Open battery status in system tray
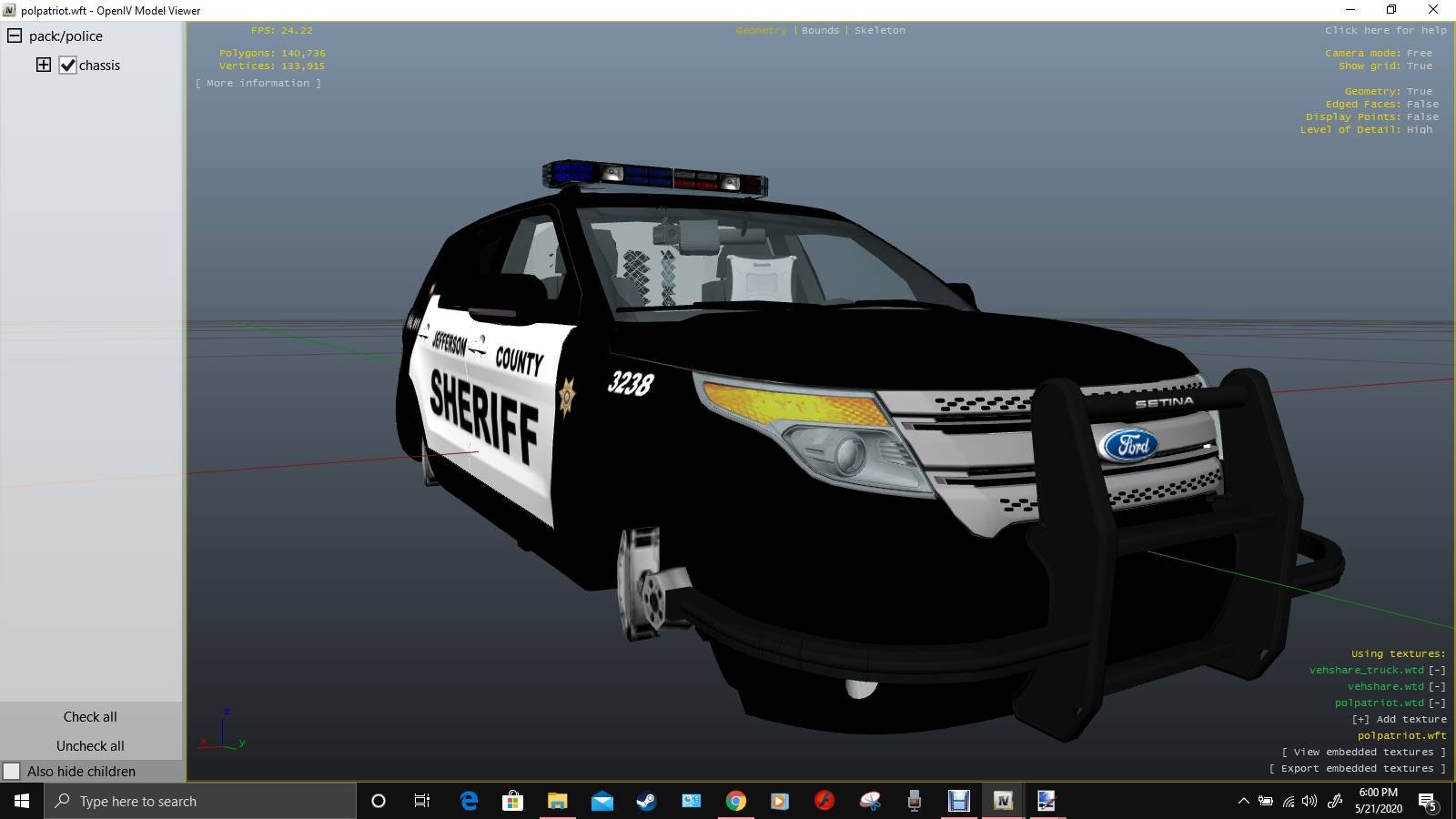This screenshot has height=819, width=1456. pos(1266,801)
